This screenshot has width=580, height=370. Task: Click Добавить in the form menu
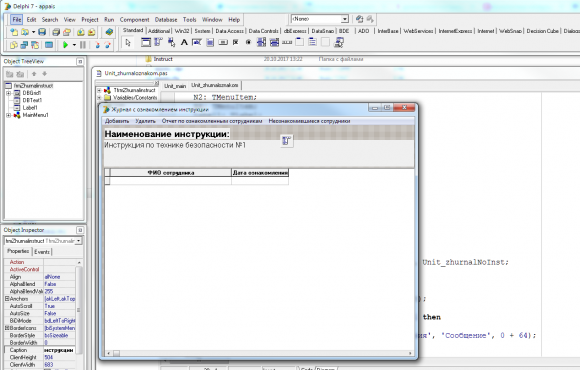tap(117, 121)
